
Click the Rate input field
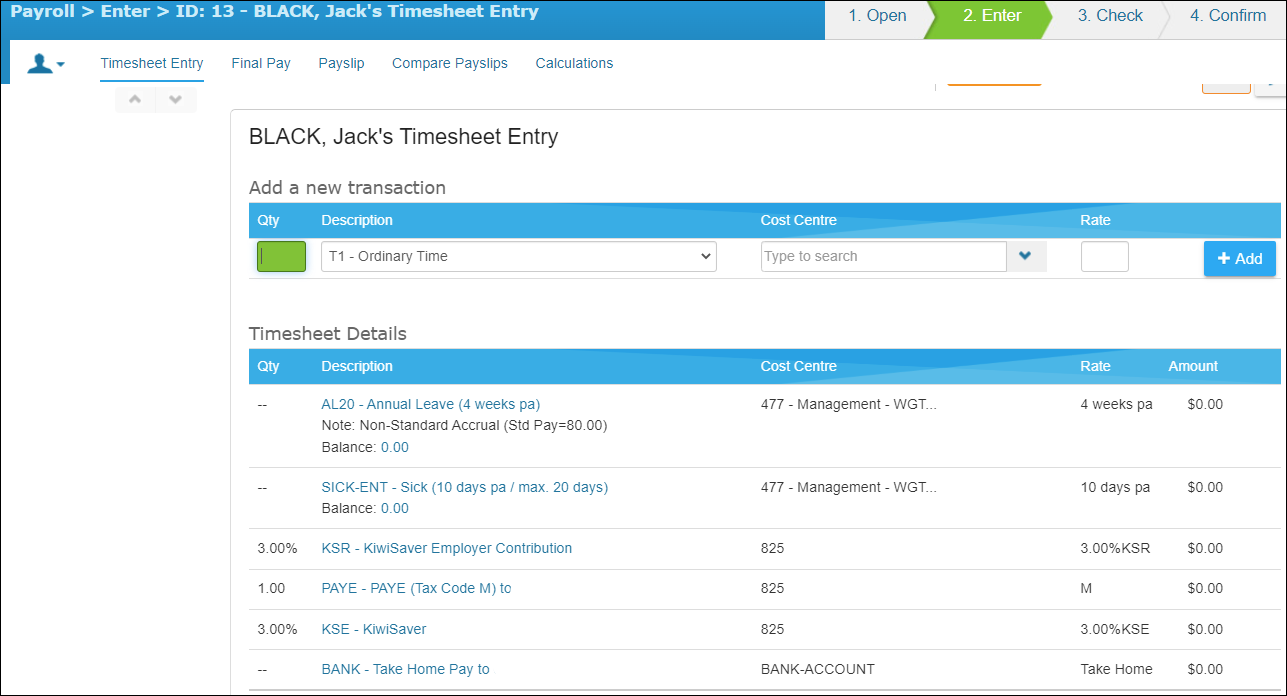click(x=1104, y=257)
